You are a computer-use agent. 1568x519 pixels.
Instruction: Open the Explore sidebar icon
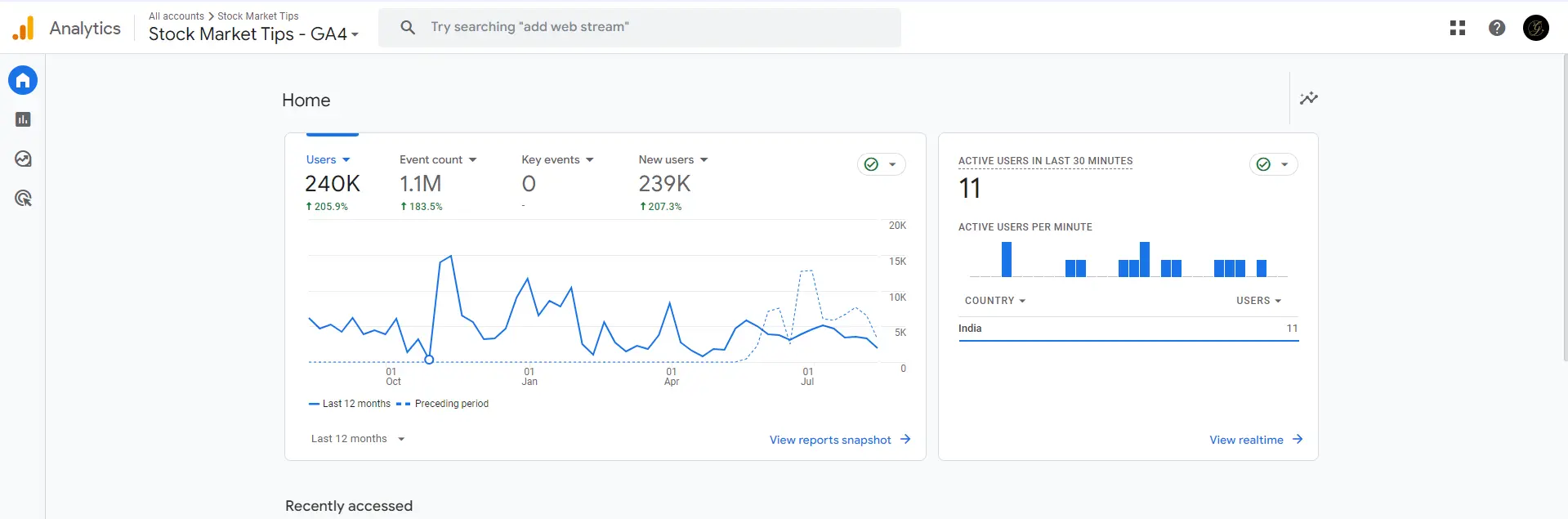(x=23, y=159)
